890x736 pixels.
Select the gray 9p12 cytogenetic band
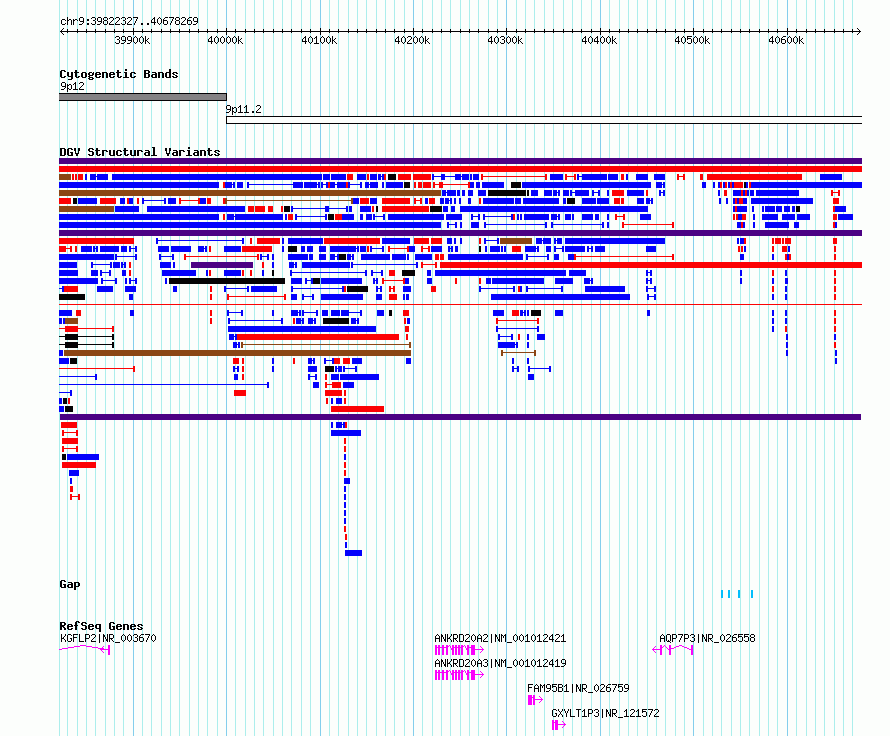click(142, 97)
